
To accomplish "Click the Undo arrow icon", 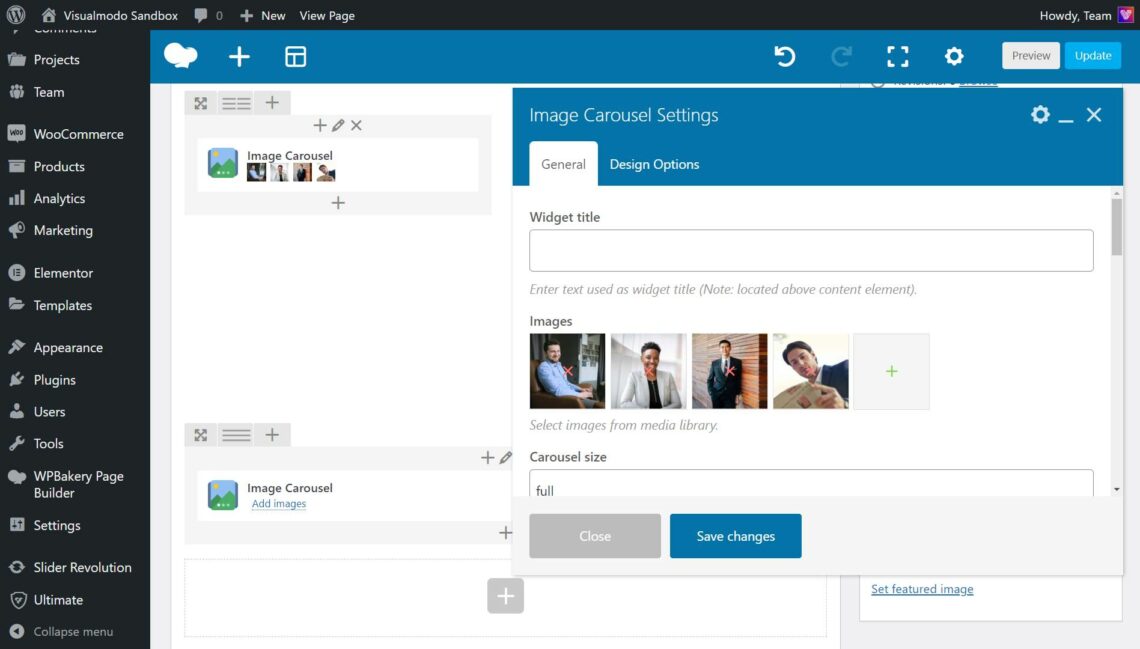I will [785, 57].
